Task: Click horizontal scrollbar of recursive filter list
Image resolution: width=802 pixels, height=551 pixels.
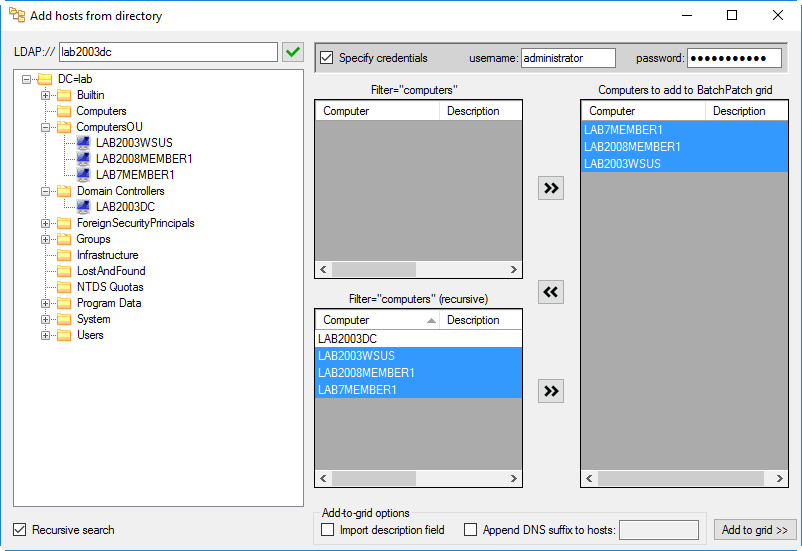Action: click(418, 478)
